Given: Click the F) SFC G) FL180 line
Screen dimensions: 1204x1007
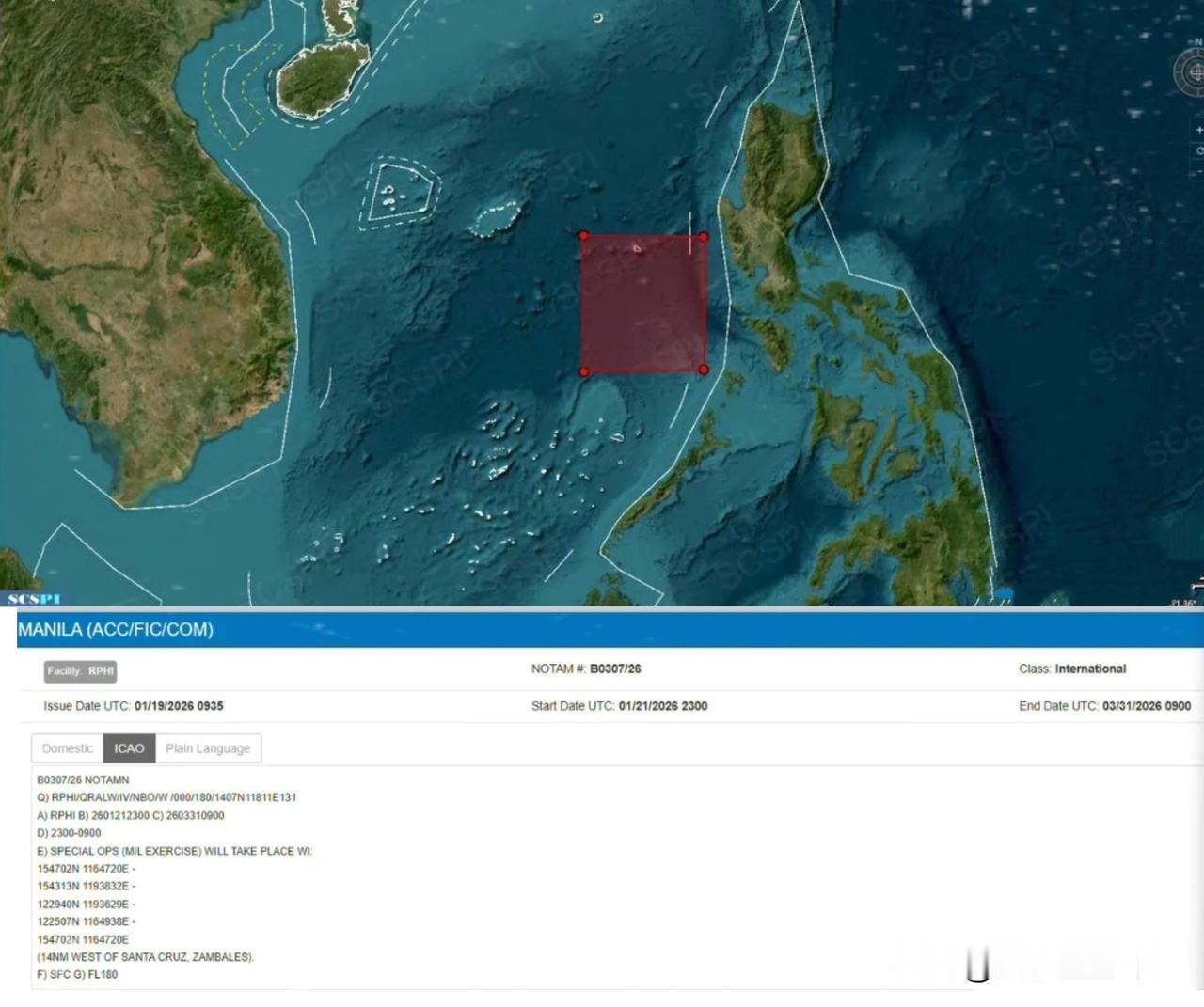Looking at the screenshot, I should tap(77, 974).
